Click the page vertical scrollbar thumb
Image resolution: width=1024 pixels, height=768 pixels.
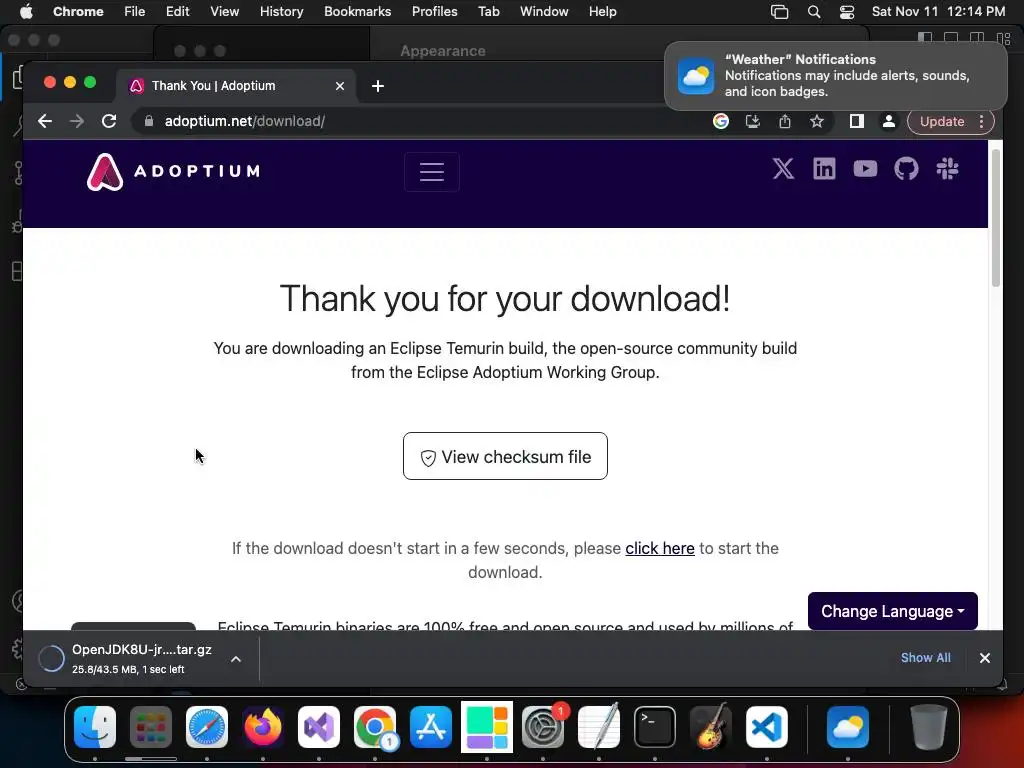(x=995, y=217)
